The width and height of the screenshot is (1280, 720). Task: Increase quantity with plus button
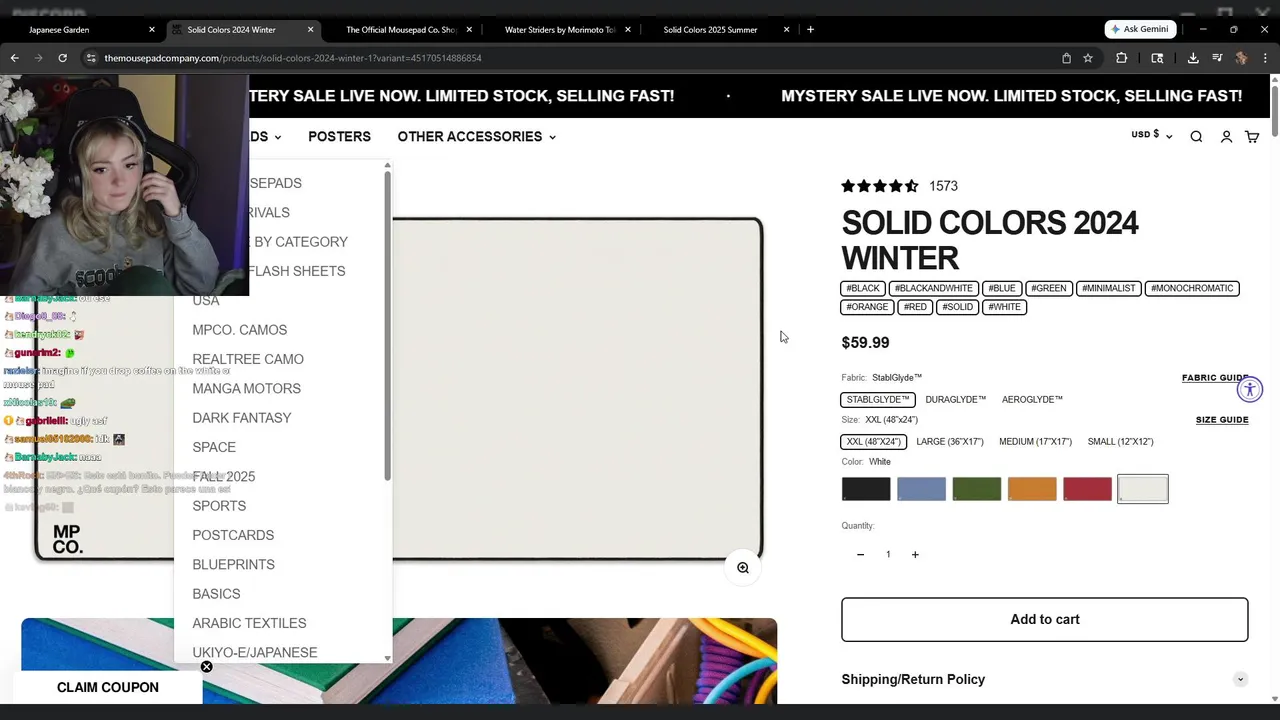click(915, 555)
